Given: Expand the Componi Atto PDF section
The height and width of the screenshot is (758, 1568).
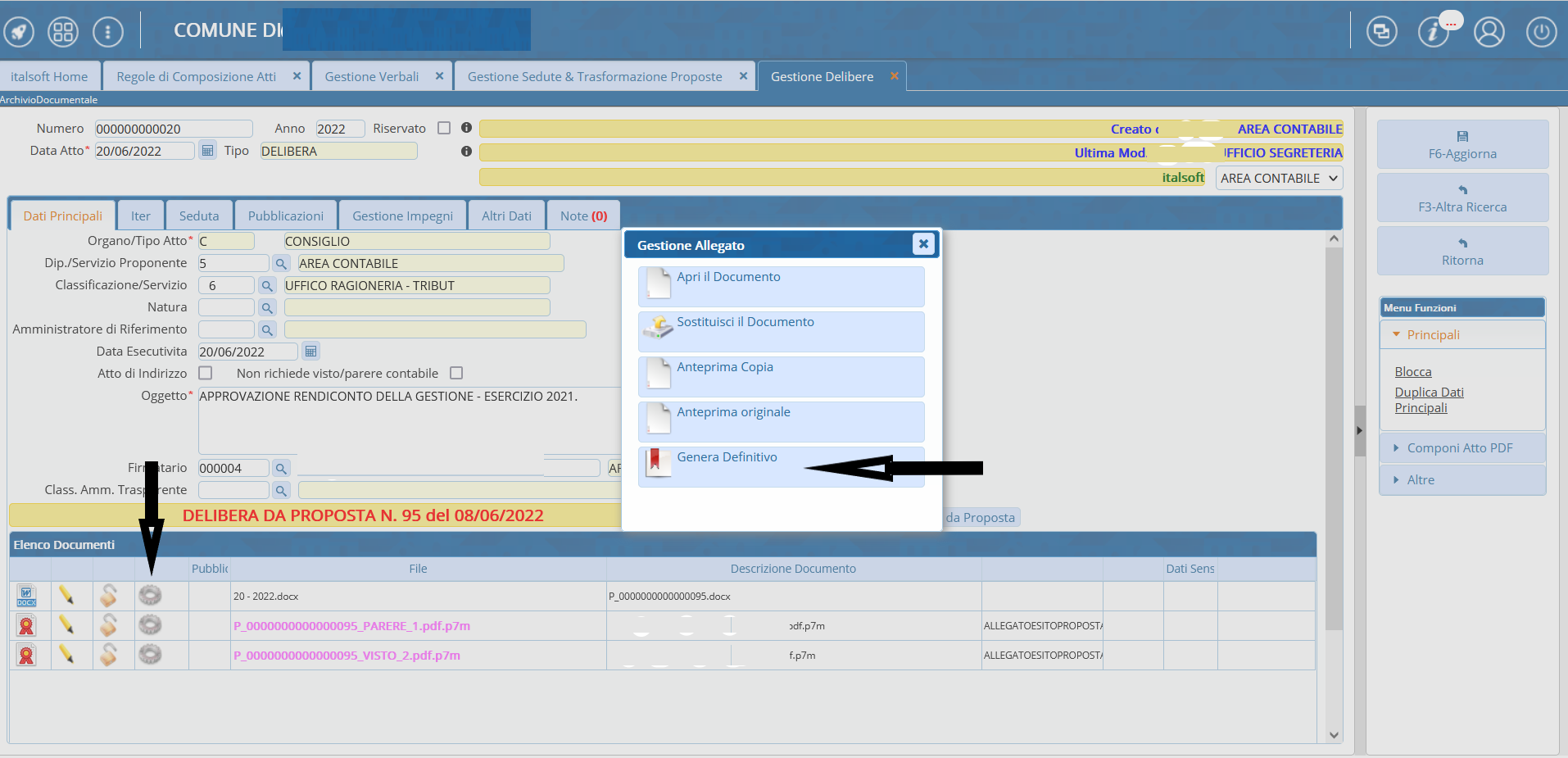Looking at the screenshot, I should pyautogui.click(x=1459, y=448).
